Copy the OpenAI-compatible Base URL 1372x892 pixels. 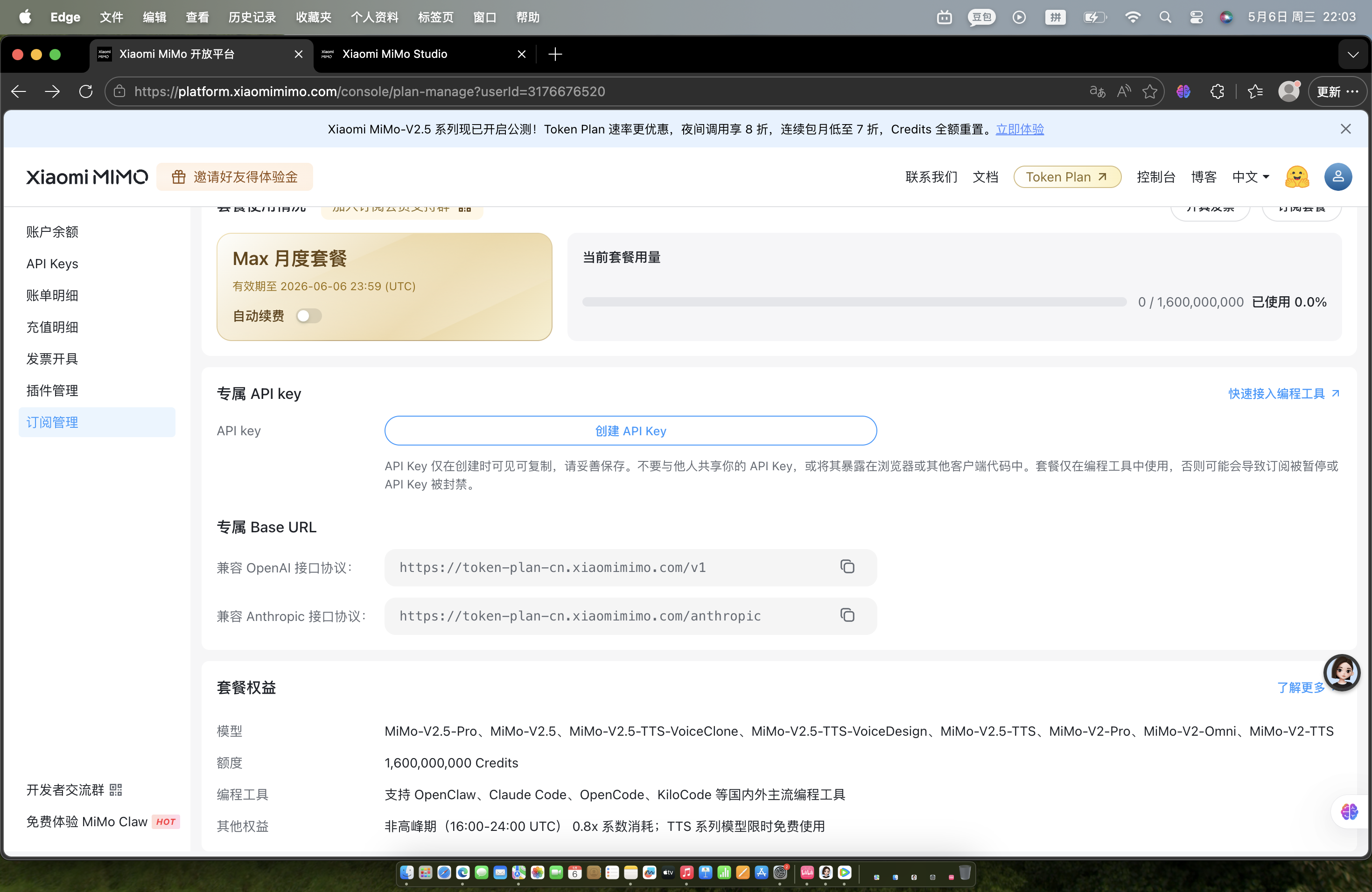click(847, 567)
